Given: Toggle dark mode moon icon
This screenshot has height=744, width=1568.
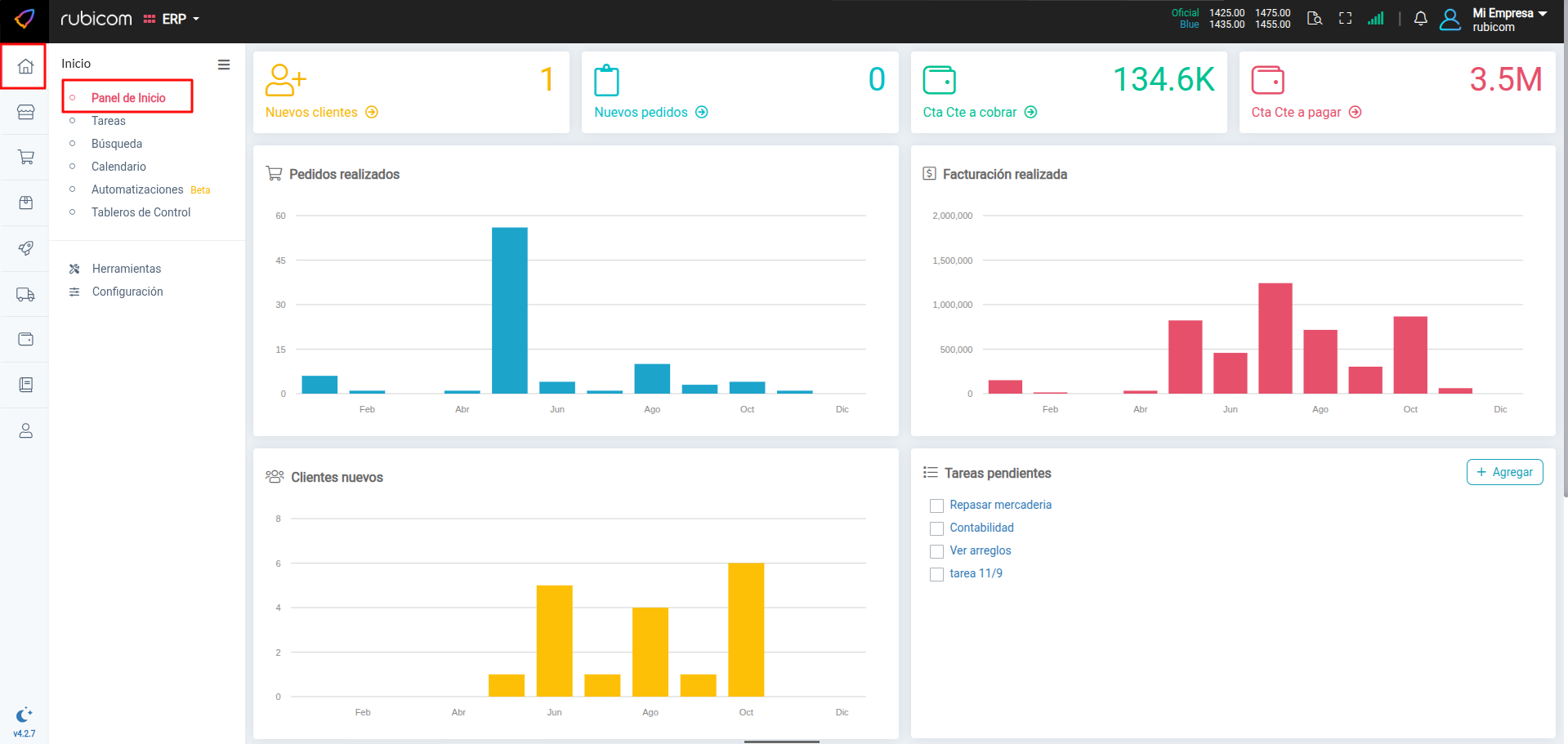Looking at the screenshot, I should click(x=25, y=715).
